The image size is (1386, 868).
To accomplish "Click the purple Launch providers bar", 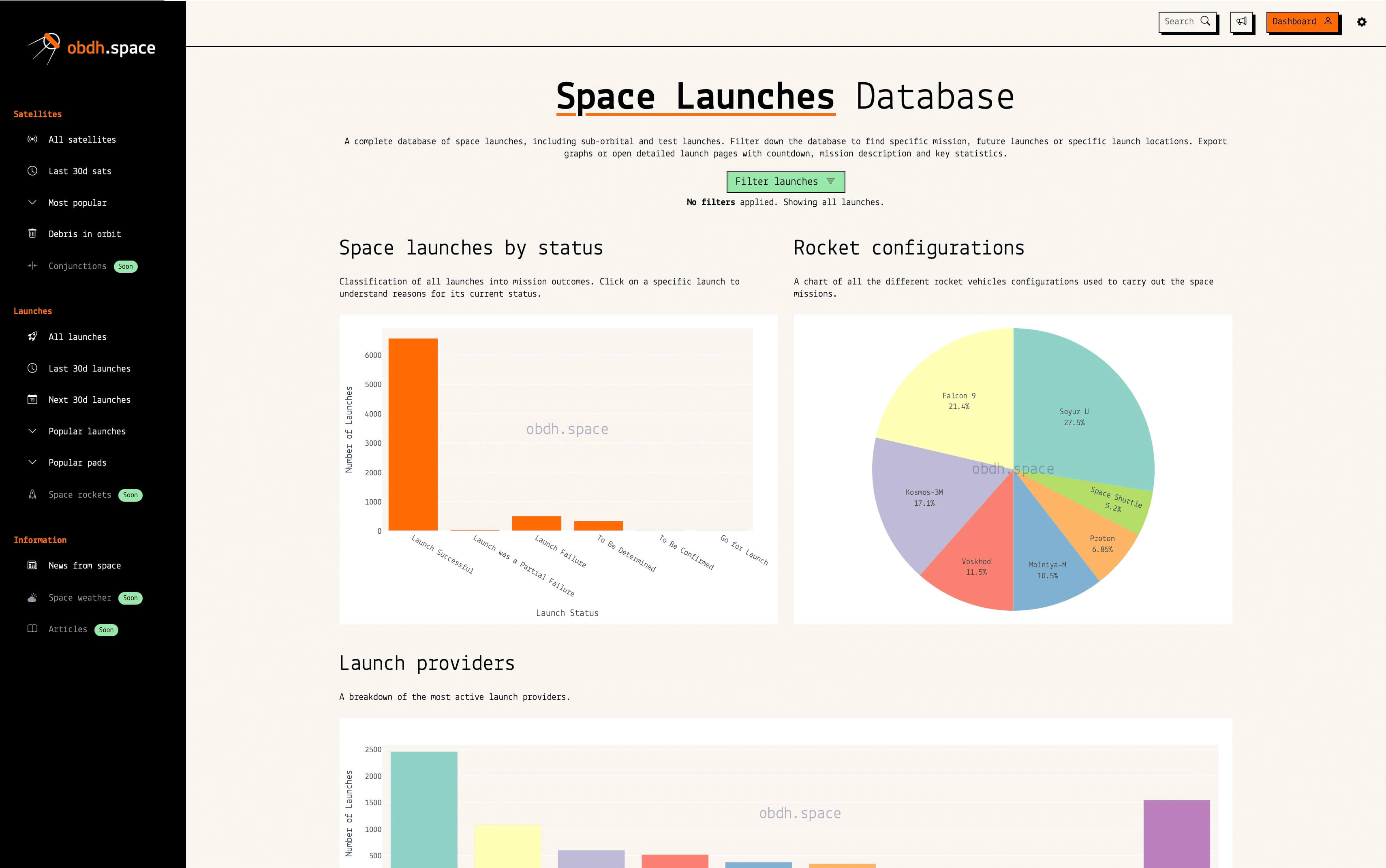I will 1176,834.
